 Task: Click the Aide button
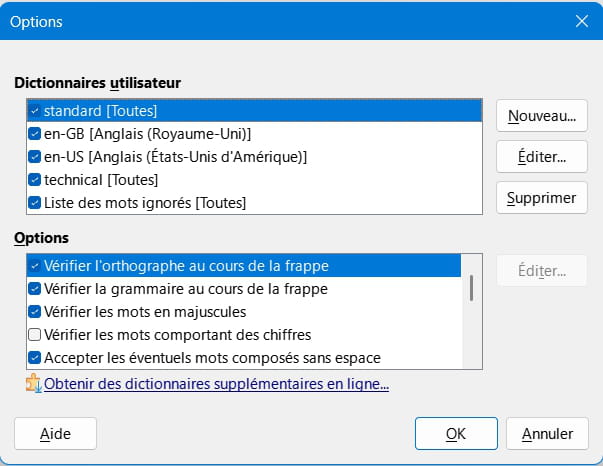click(55, 434)
